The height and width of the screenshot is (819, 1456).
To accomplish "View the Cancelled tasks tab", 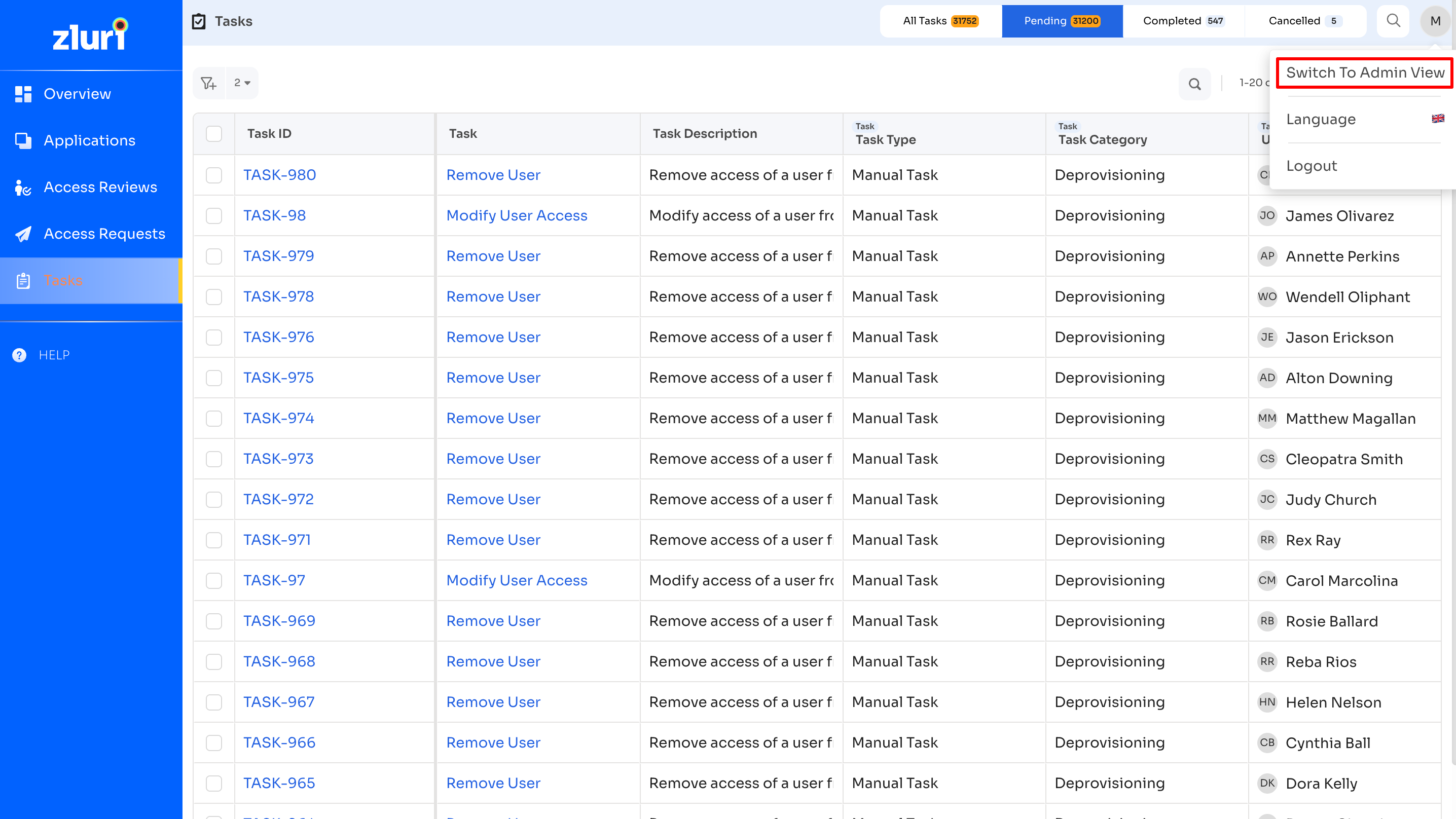I will [1303, 21].
